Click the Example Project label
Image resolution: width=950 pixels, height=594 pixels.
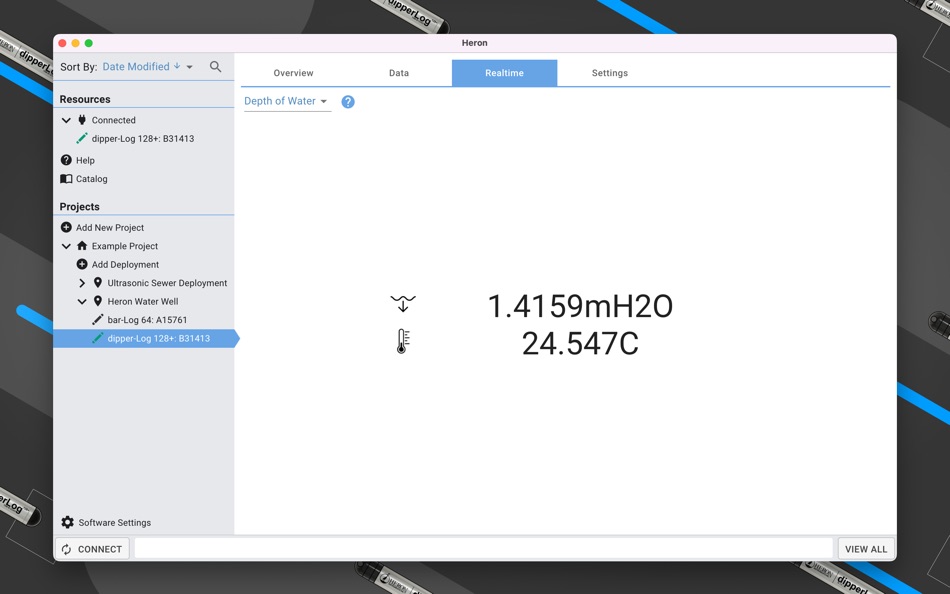pos(125,246)
